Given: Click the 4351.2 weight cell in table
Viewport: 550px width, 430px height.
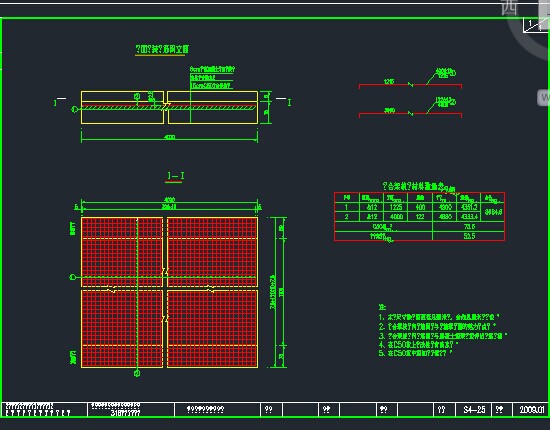Looking at the screenshot, I should [469, 207].
